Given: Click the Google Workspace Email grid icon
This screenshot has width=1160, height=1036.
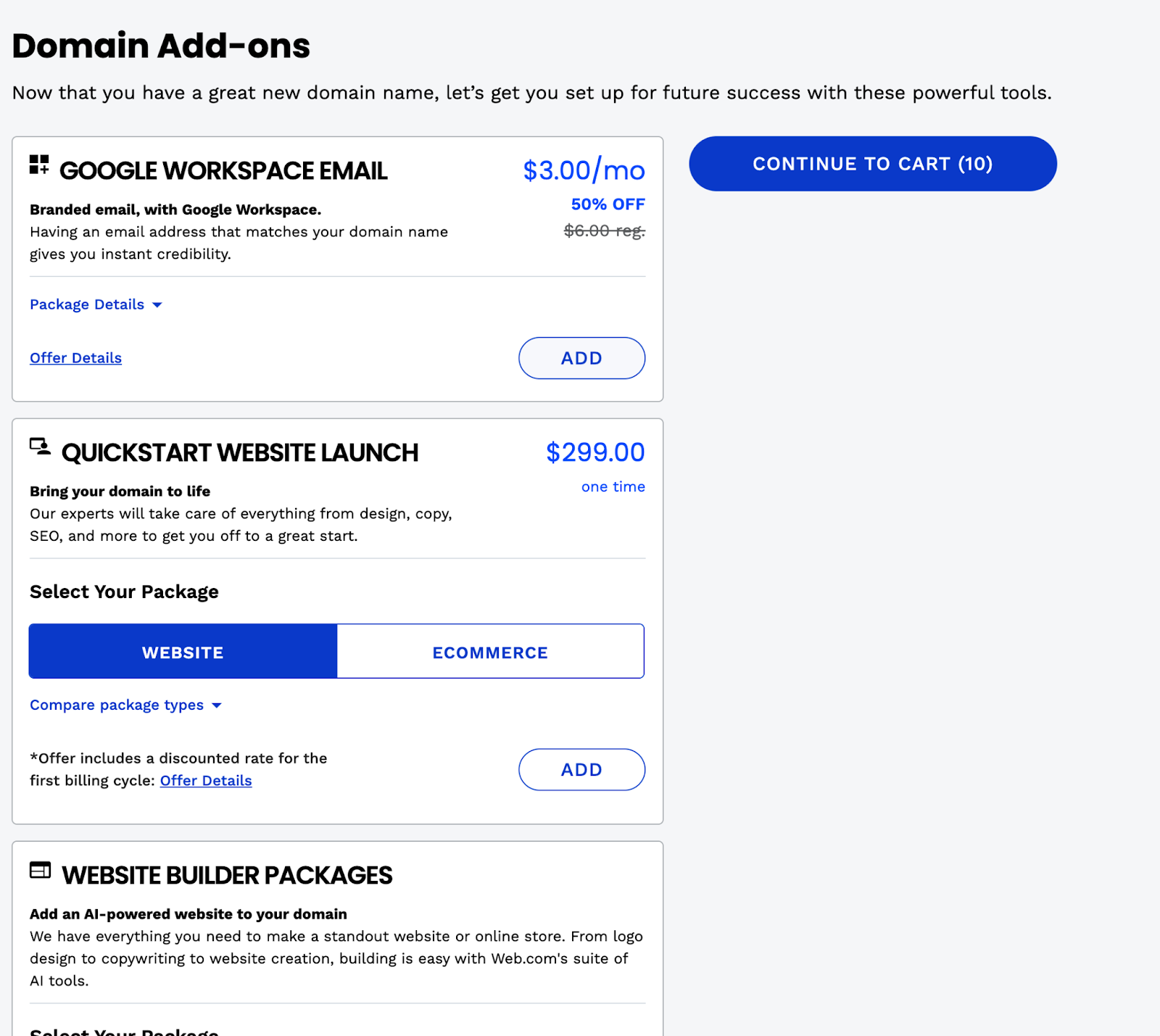Looking at the screenshot, I should [39, 165].
